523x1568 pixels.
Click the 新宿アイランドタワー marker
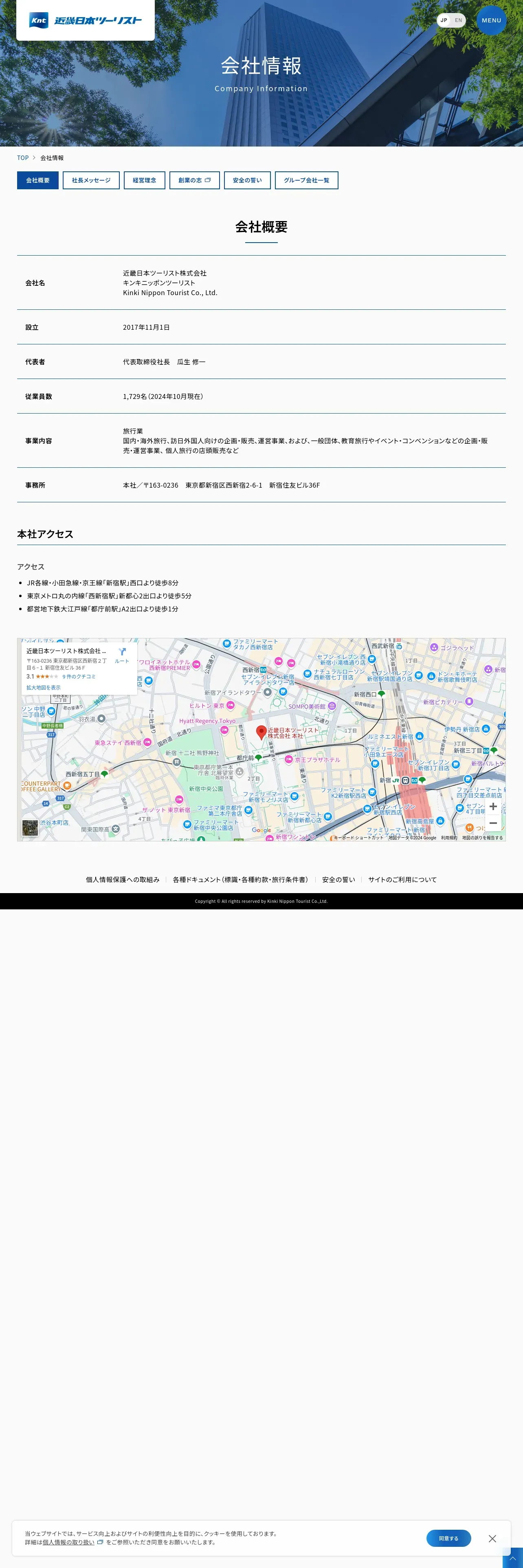[267, 692]
